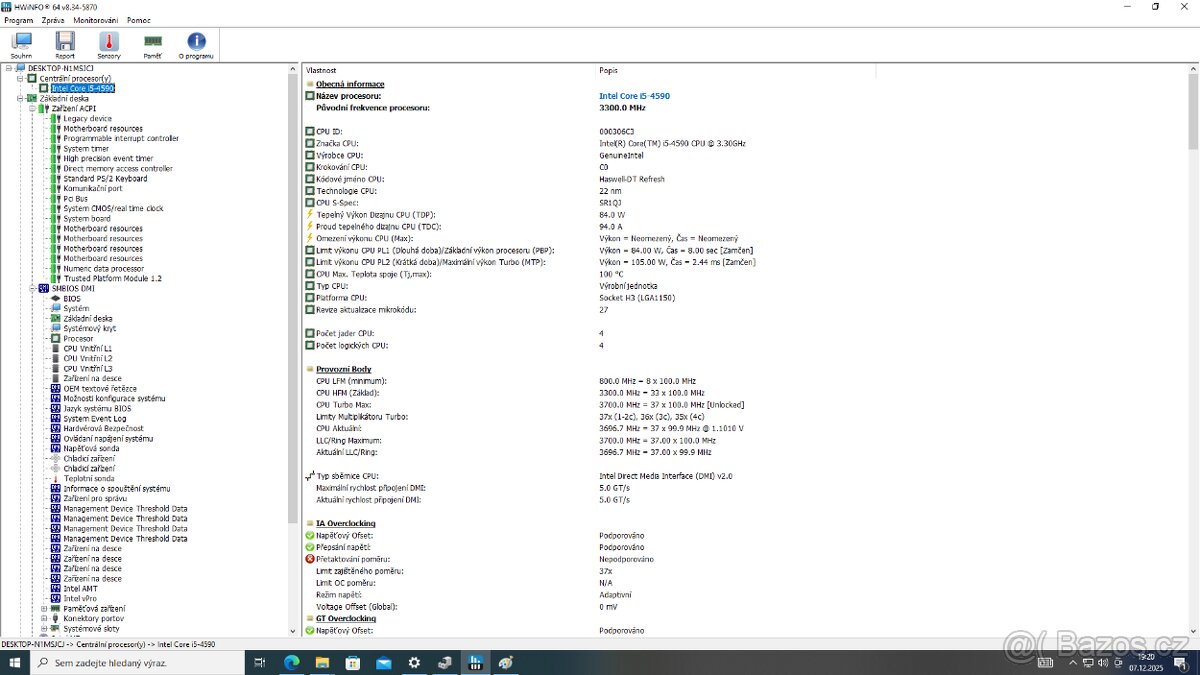Click the red X beside Přetaktování poměru
This screenshot has width=1200, height=675.
310,559
